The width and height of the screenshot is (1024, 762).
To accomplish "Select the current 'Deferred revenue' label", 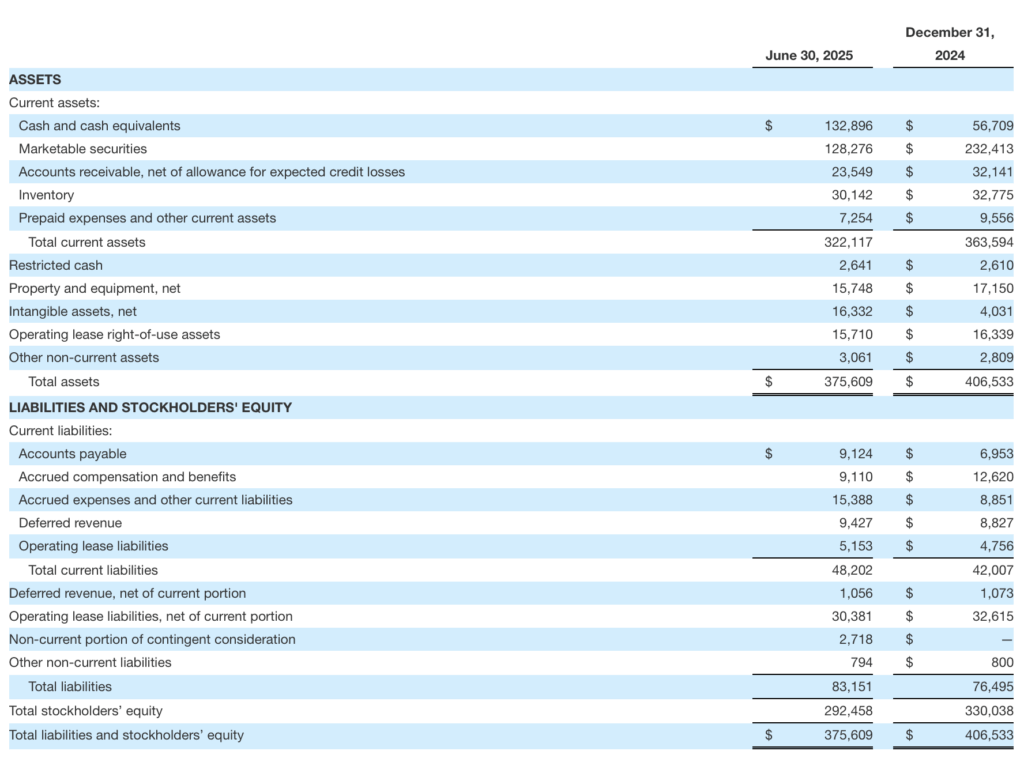I will [70, 523].
